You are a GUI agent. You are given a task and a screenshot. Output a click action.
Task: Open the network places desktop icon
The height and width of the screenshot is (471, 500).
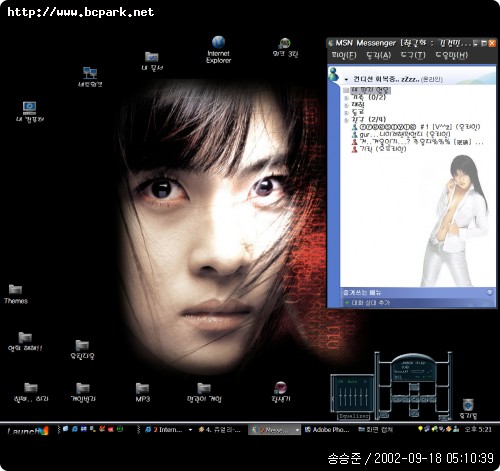click(x=90, y=77)
